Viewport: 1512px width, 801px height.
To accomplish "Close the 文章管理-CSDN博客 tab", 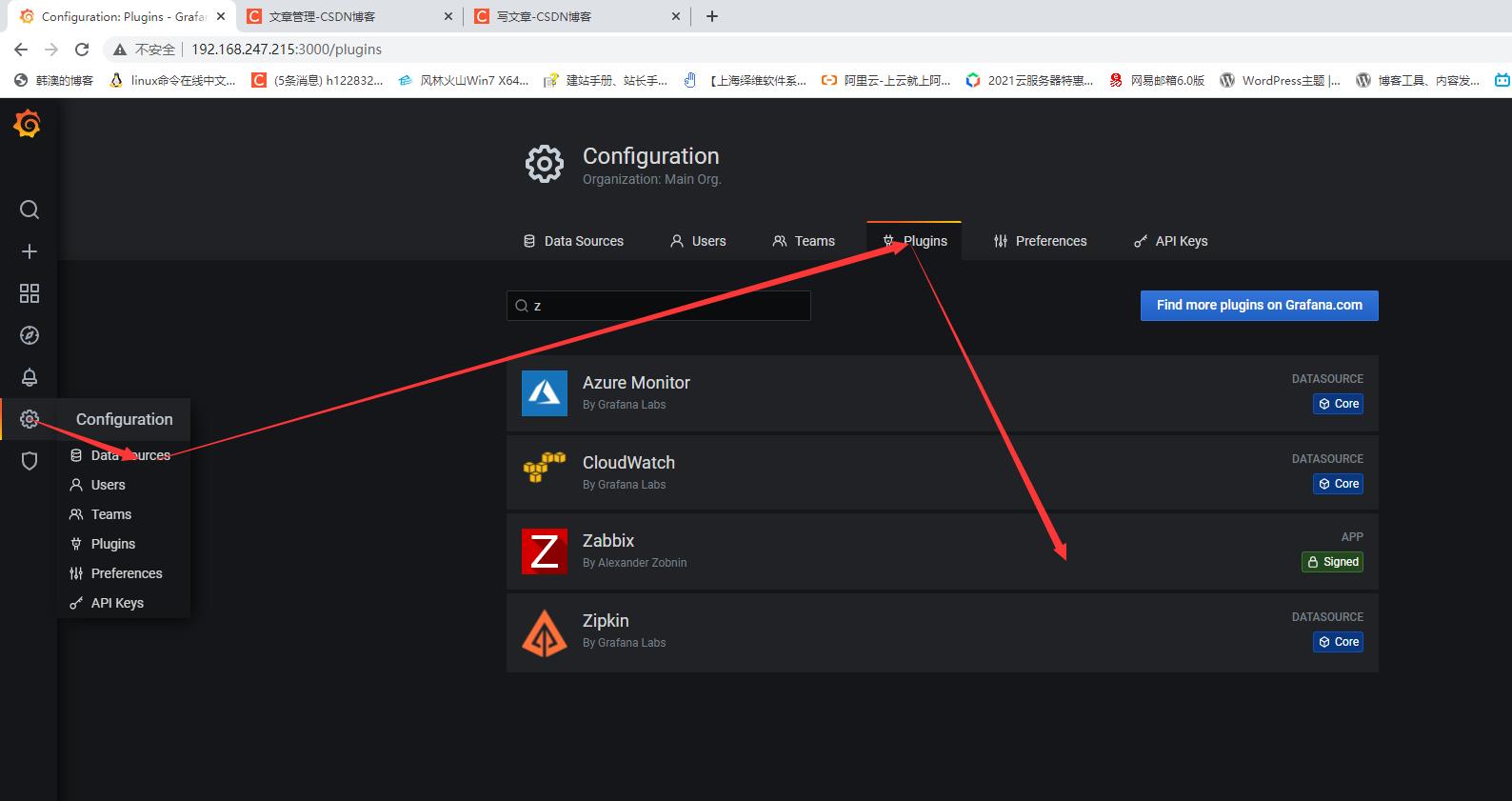I will coord(448,16).
